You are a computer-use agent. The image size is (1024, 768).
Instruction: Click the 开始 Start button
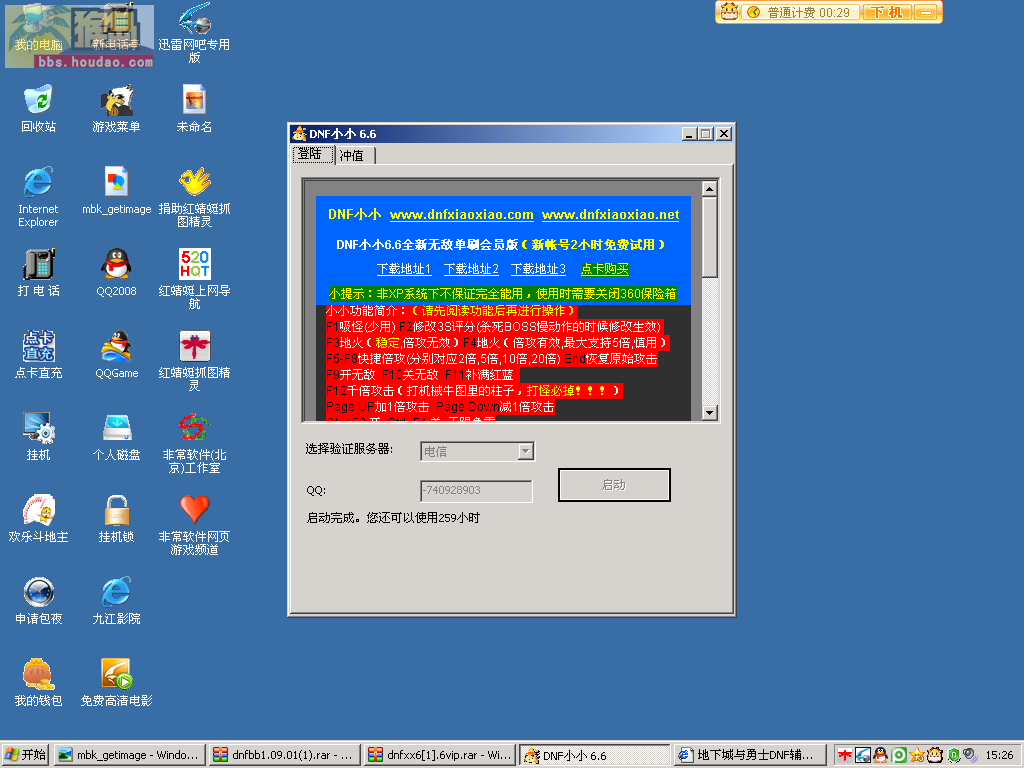tap(25, 755)
